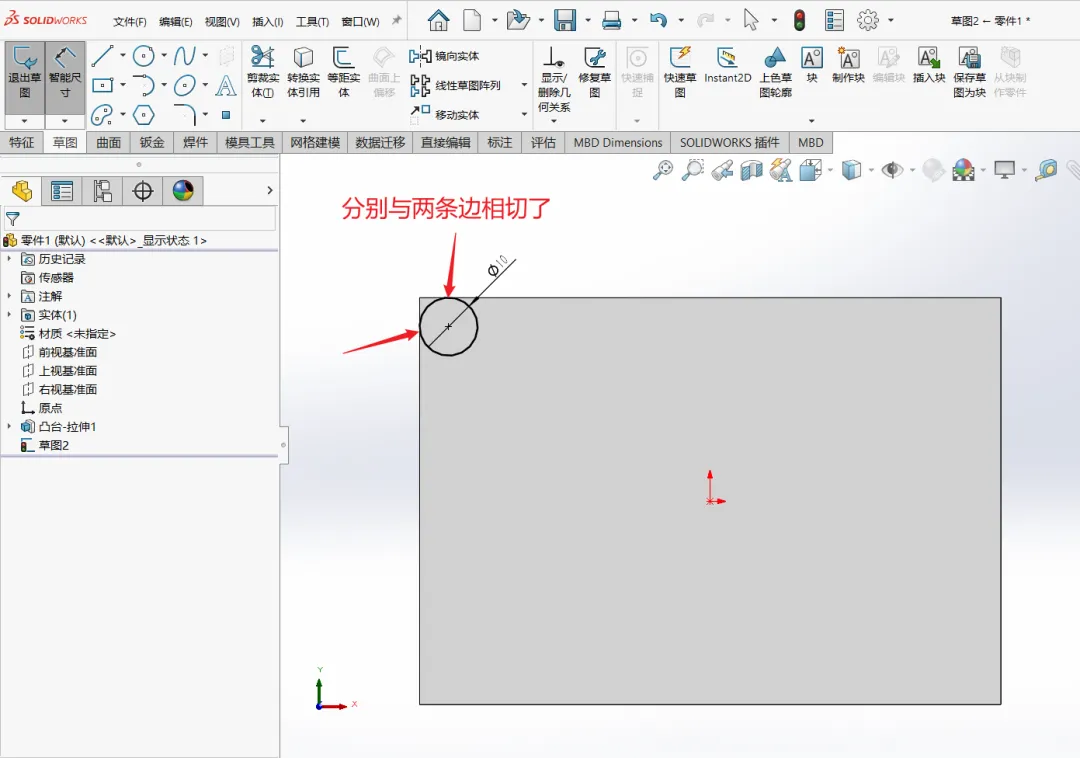Click the Convert Entities (转换实体引用) icon
Viewport: 1080px width, 758px height.
(303, 72)
